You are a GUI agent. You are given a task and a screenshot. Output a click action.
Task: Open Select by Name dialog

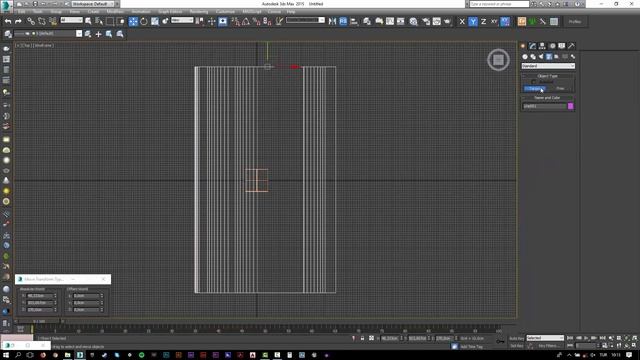pyautogui.click(x=99, y=21)
